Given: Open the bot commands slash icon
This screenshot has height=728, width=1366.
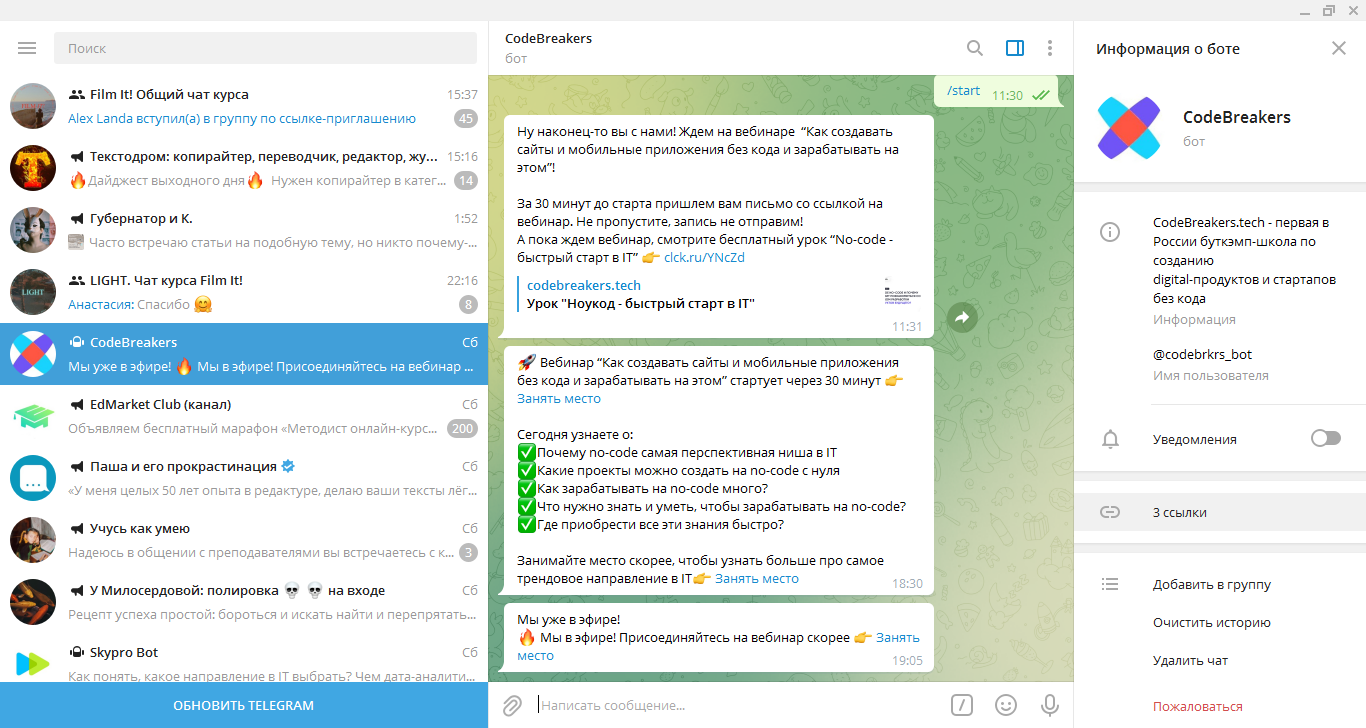Looking at the screenshot, I should (961, 705).
